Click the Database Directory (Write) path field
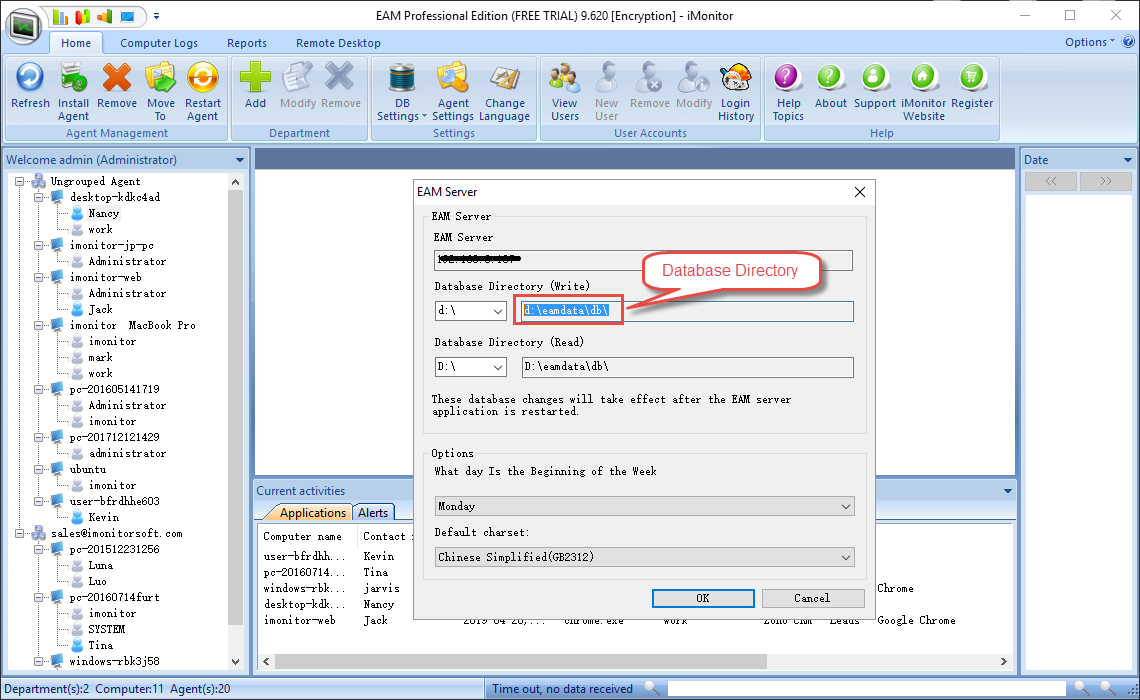The height and width of the screenshot is (700, 1140). tap(687, 311)
